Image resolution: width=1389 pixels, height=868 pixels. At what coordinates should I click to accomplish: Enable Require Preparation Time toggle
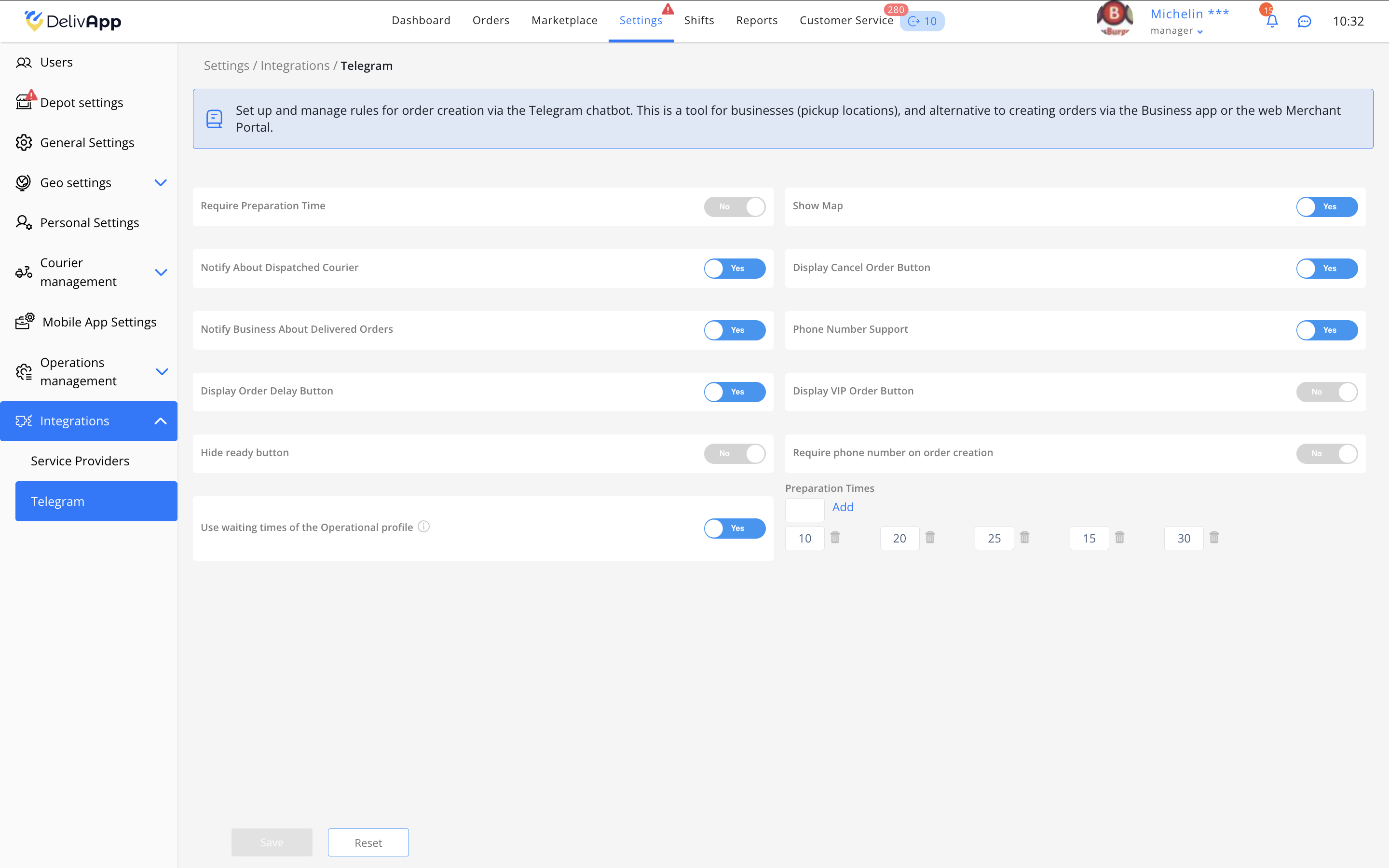735,207
